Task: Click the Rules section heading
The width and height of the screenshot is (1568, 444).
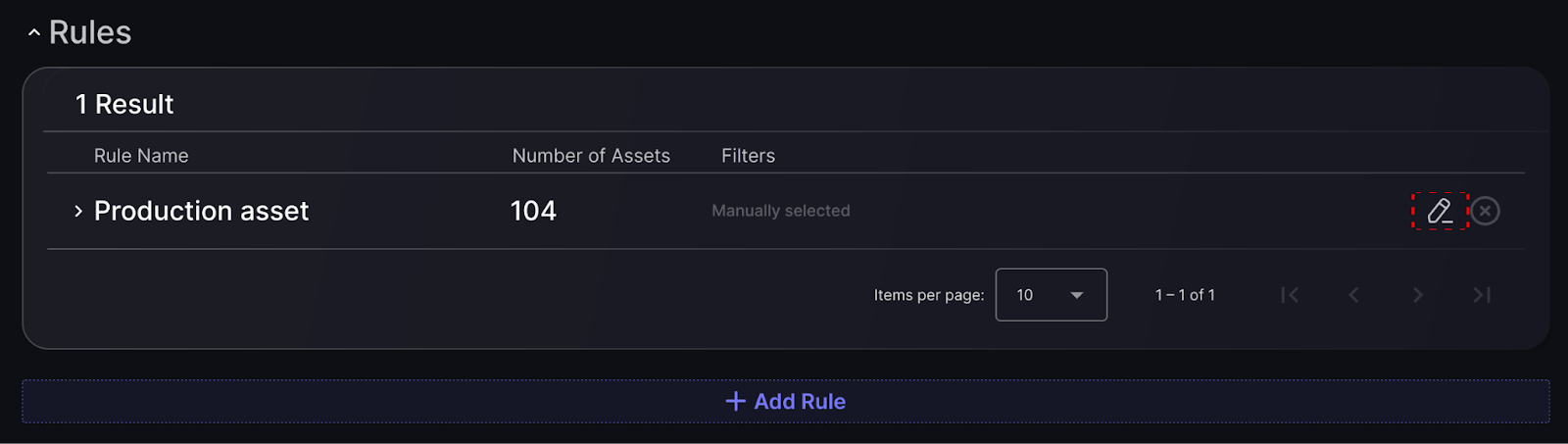Action: point(90,33)
